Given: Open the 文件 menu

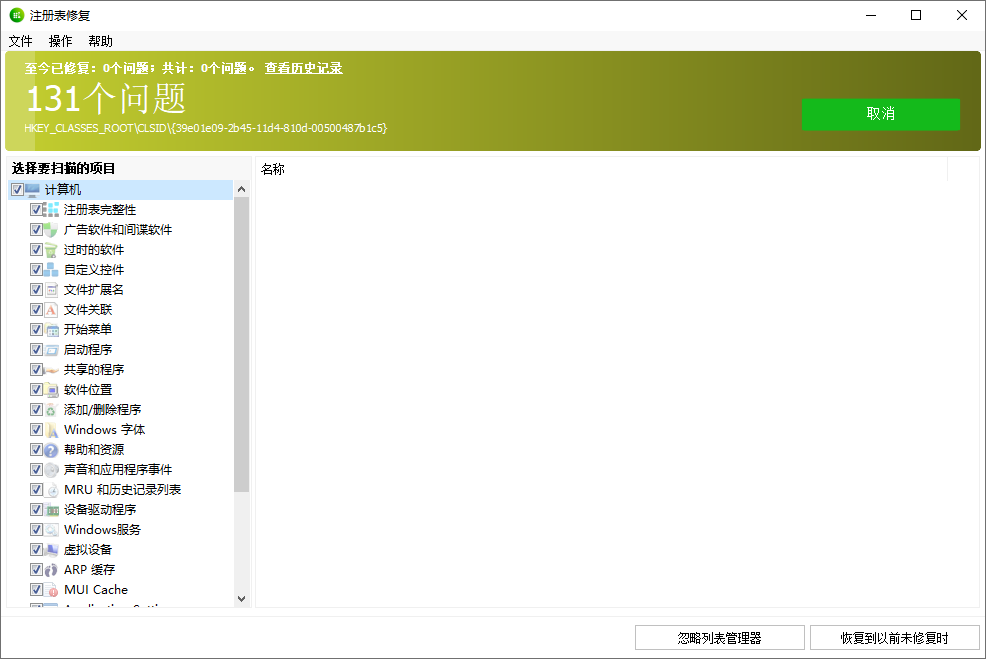Looking at the screenshot, I should pos(21,41).
